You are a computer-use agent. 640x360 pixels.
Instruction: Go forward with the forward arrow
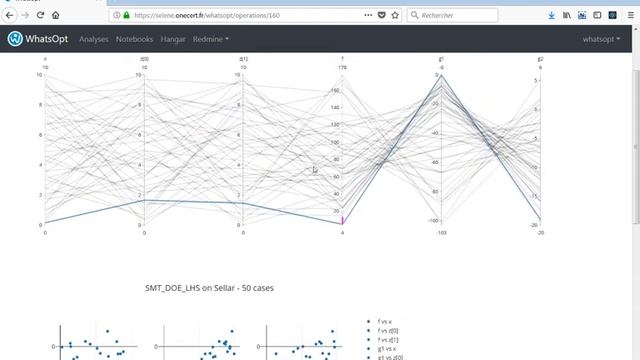click(x=25, y=16)
